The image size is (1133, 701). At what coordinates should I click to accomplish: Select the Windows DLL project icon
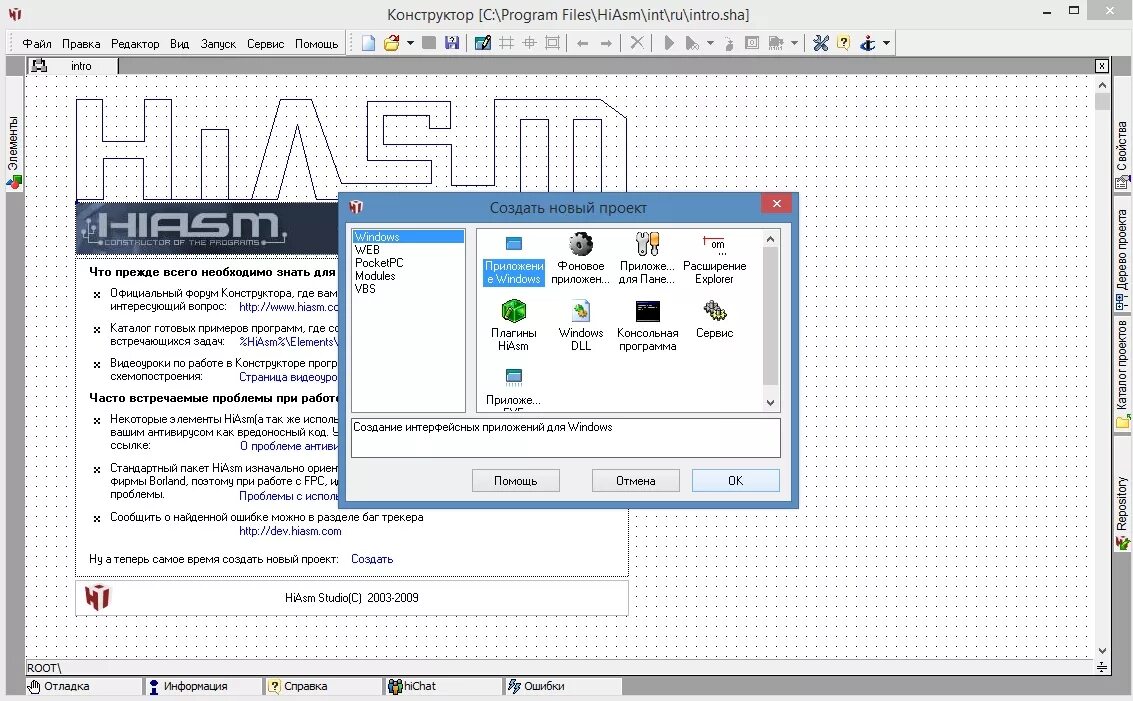[x=580, y=326]
